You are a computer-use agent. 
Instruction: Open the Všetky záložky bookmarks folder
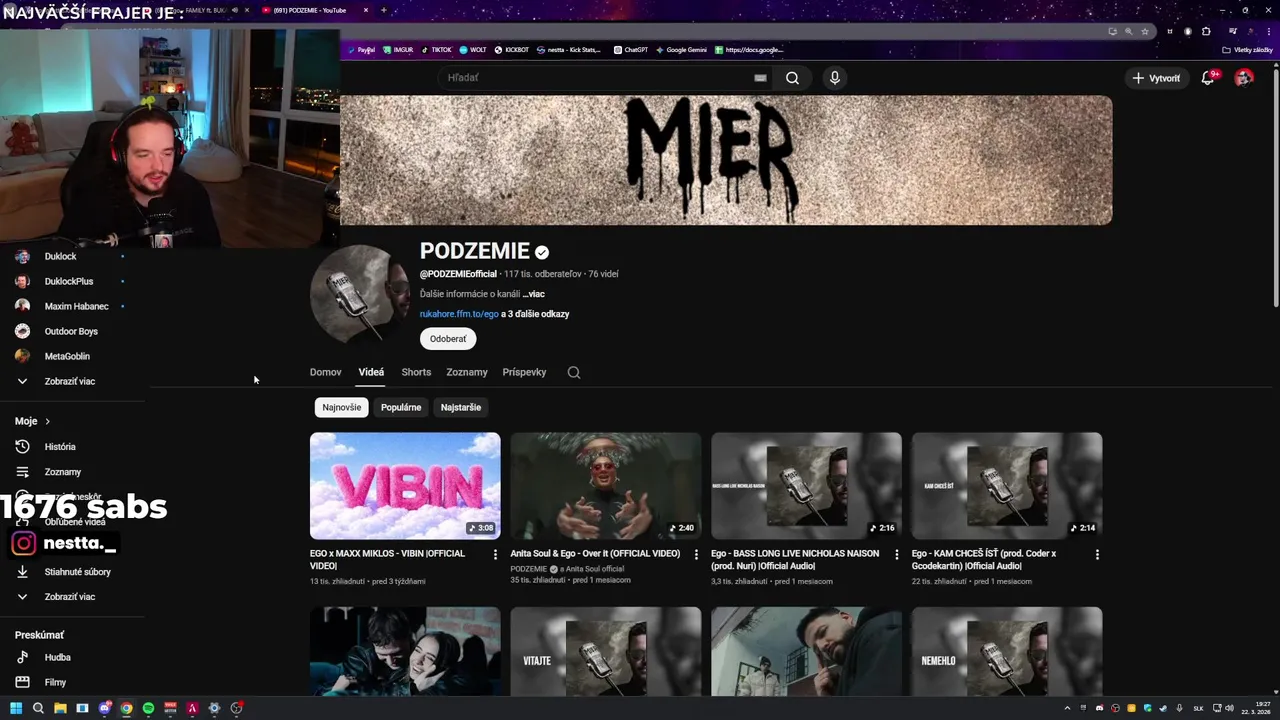pyautogui.click(x=1247, y=50)
